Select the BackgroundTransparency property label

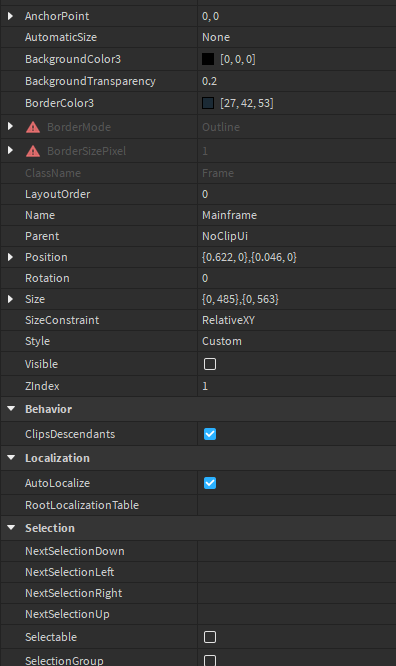point(90,81)
